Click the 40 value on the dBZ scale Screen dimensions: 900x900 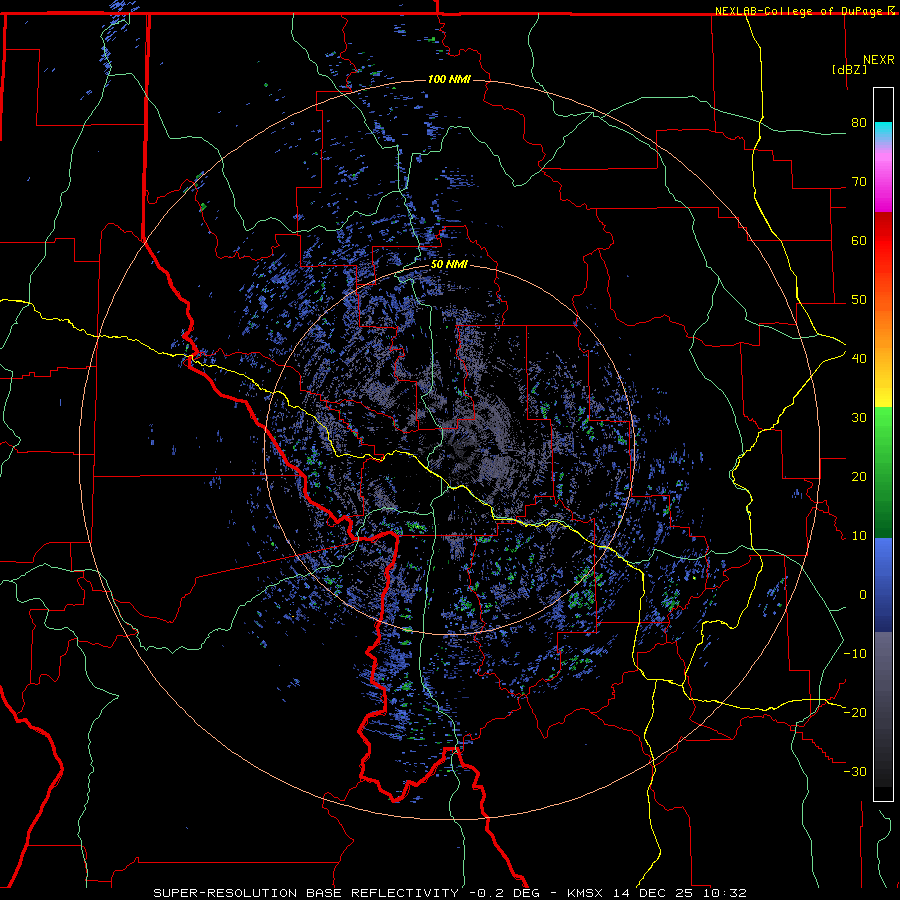point(859,359)
